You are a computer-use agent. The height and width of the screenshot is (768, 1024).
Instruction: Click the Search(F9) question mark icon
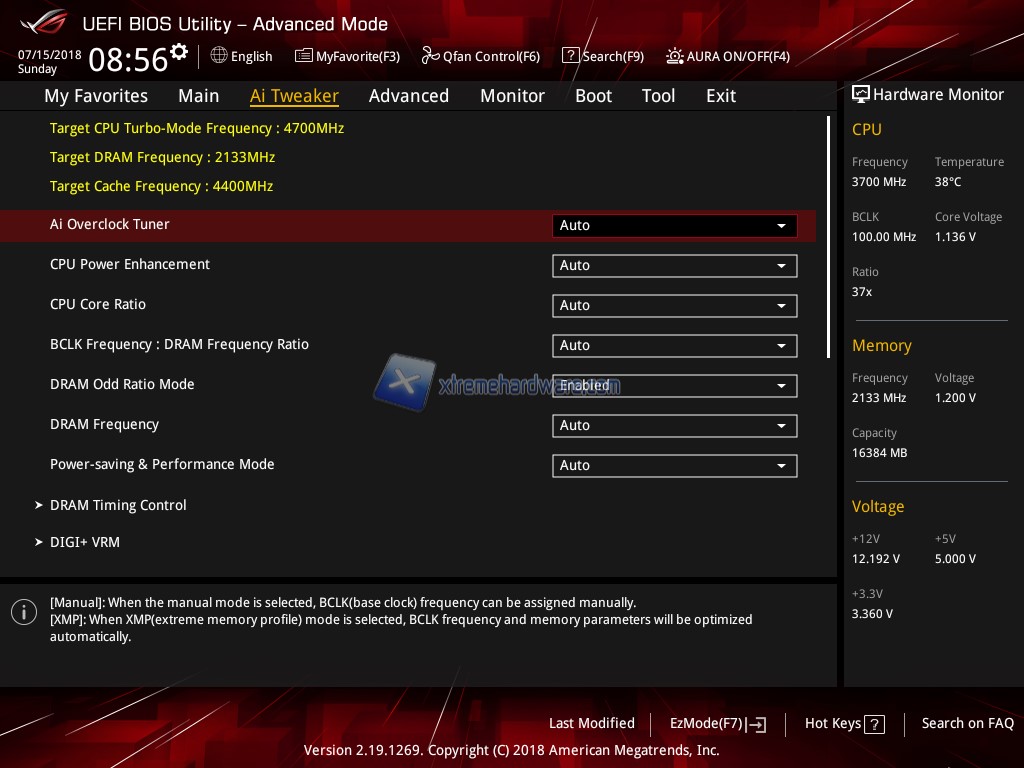[570, 56]
